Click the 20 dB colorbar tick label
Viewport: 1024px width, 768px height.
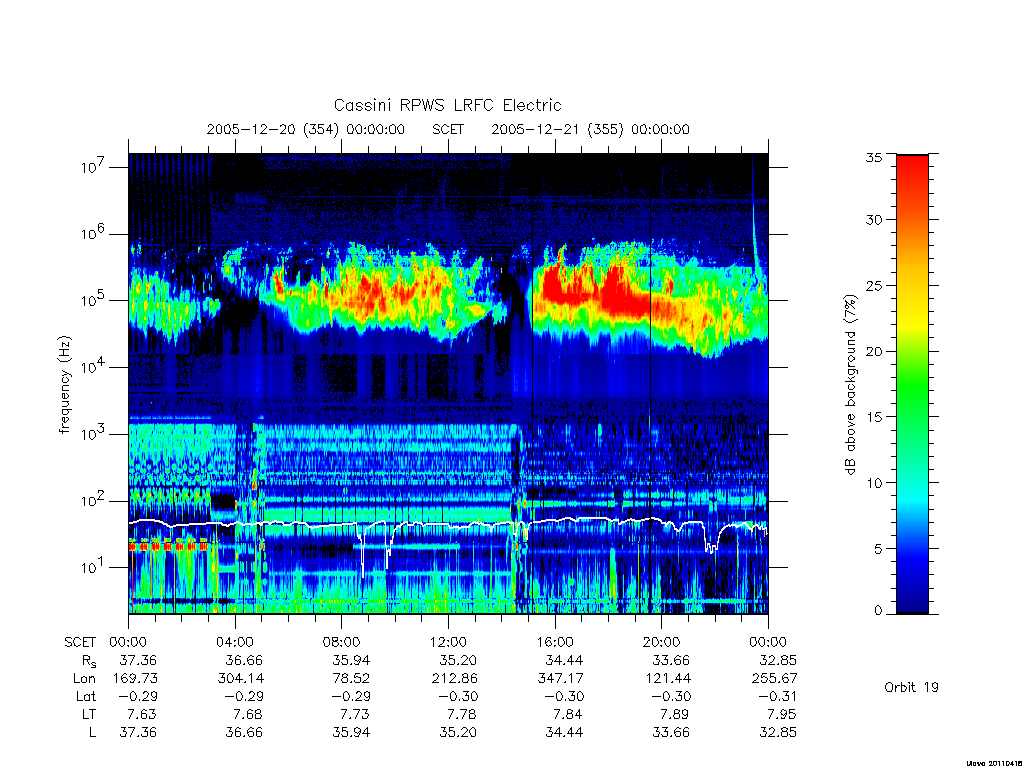873,351
